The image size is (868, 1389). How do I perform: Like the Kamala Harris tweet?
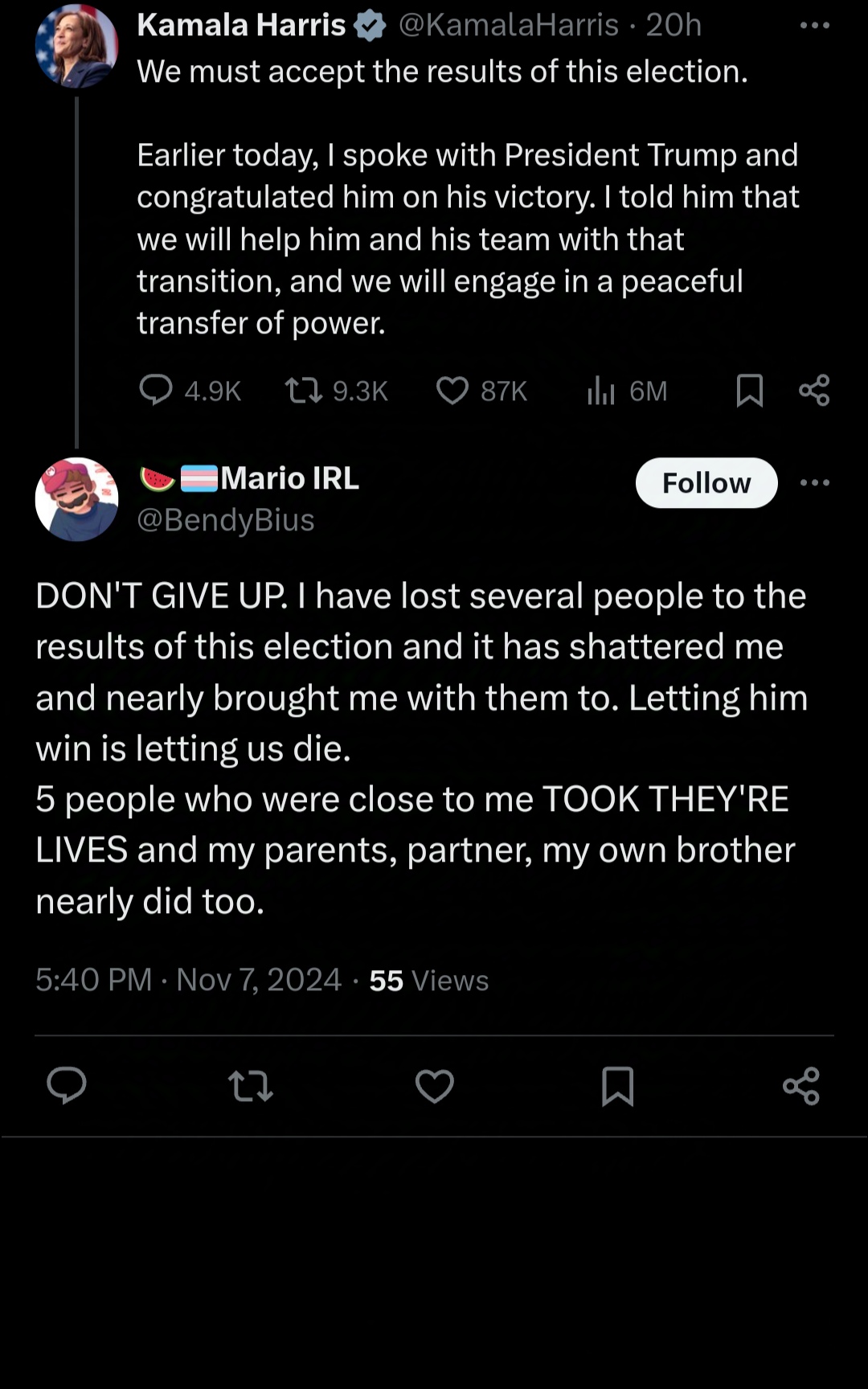pos(452,391)
